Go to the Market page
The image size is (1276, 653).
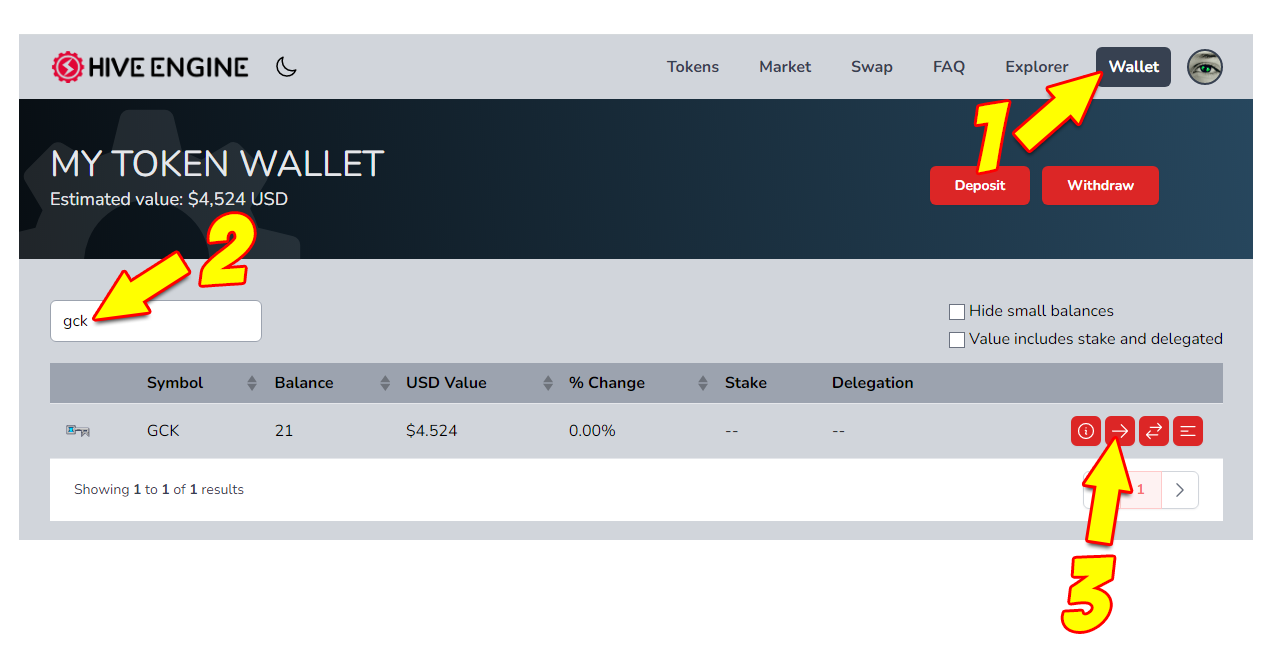click(x=785, y=67)
